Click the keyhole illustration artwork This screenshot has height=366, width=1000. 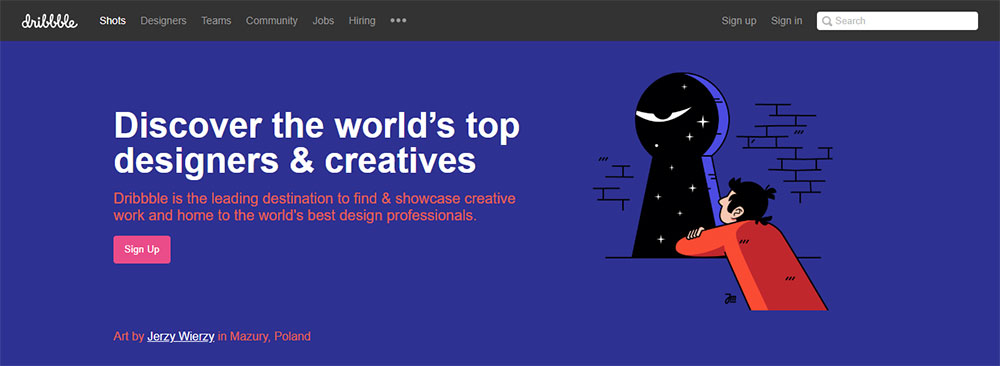click(x=713, y=191)
